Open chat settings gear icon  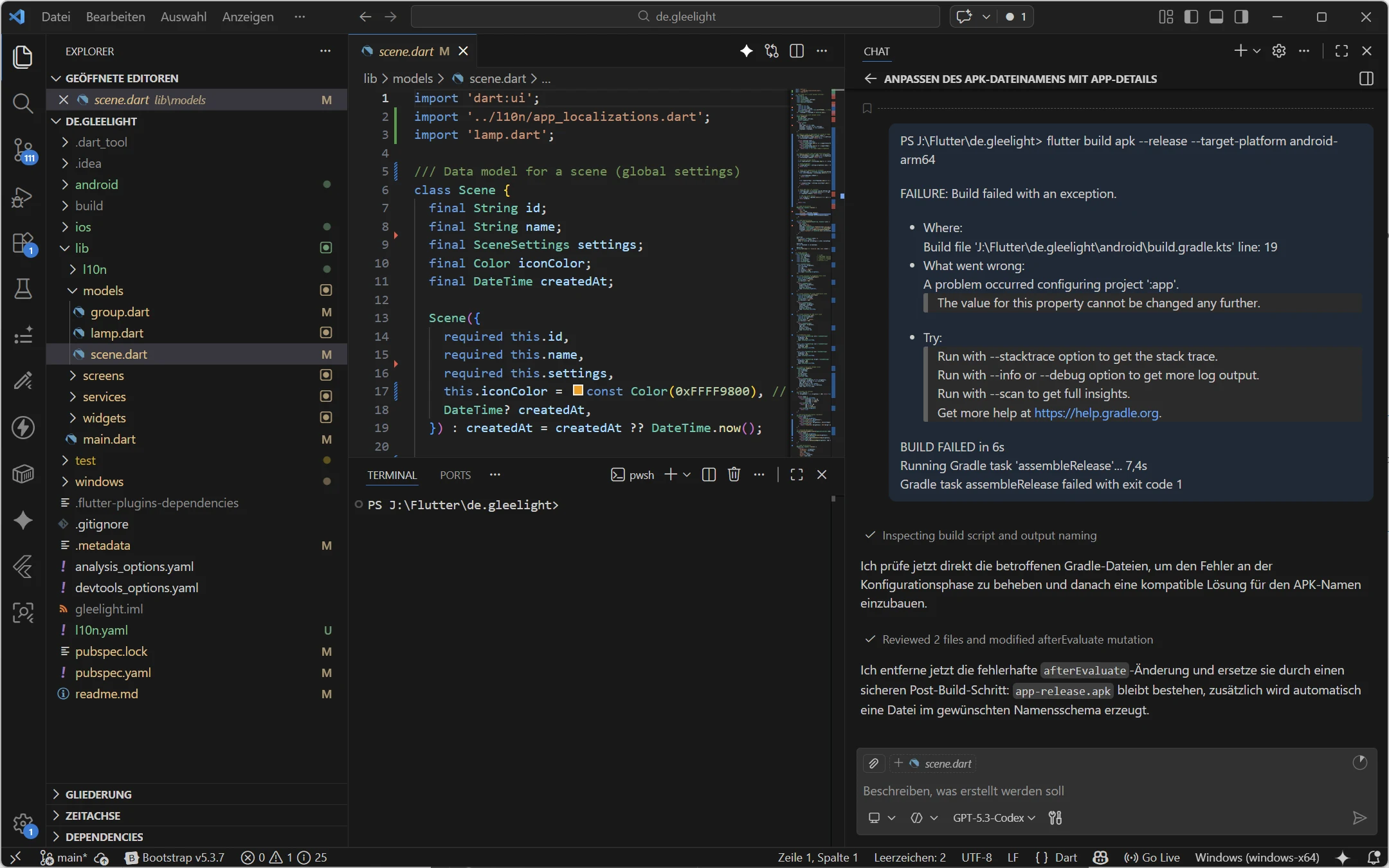(1278, 51)
